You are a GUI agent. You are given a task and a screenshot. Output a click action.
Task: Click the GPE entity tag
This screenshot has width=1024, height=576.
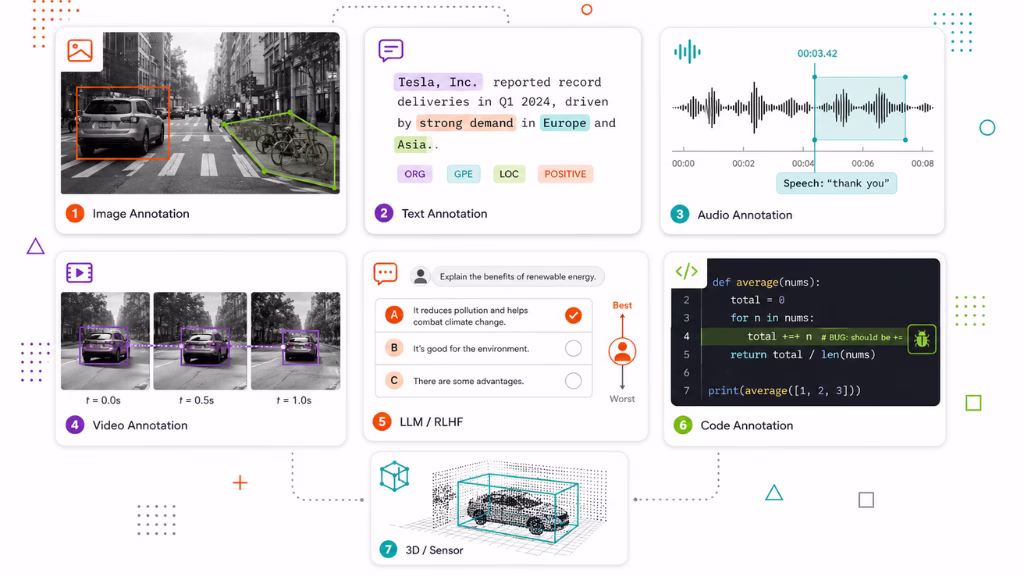click(463, 174)
